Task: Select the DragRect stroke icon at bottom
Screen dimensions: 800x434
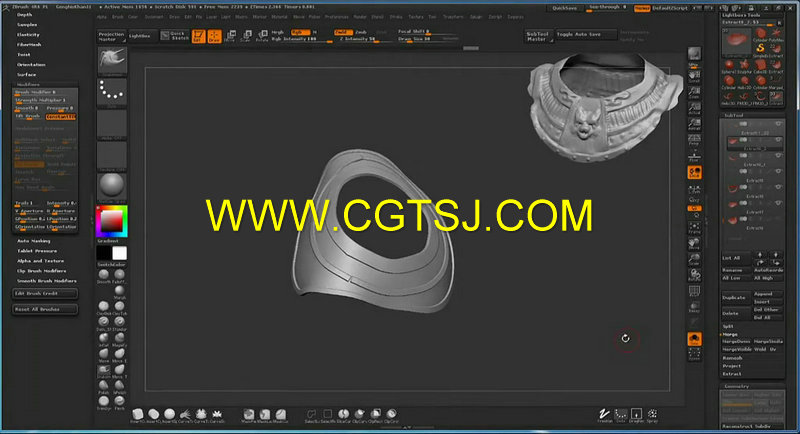Action: [636, 415]
